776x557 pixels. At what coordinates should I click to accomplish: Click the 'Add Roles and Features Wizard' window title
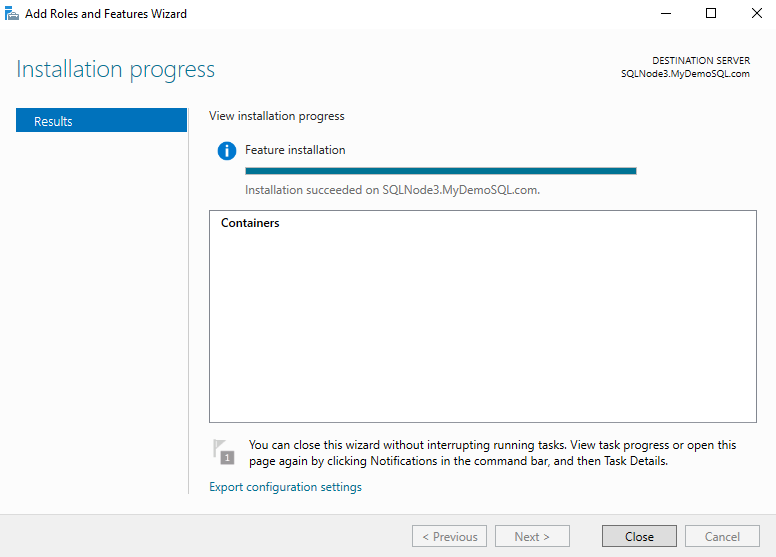pyautogui.click(x=106, y=14)
